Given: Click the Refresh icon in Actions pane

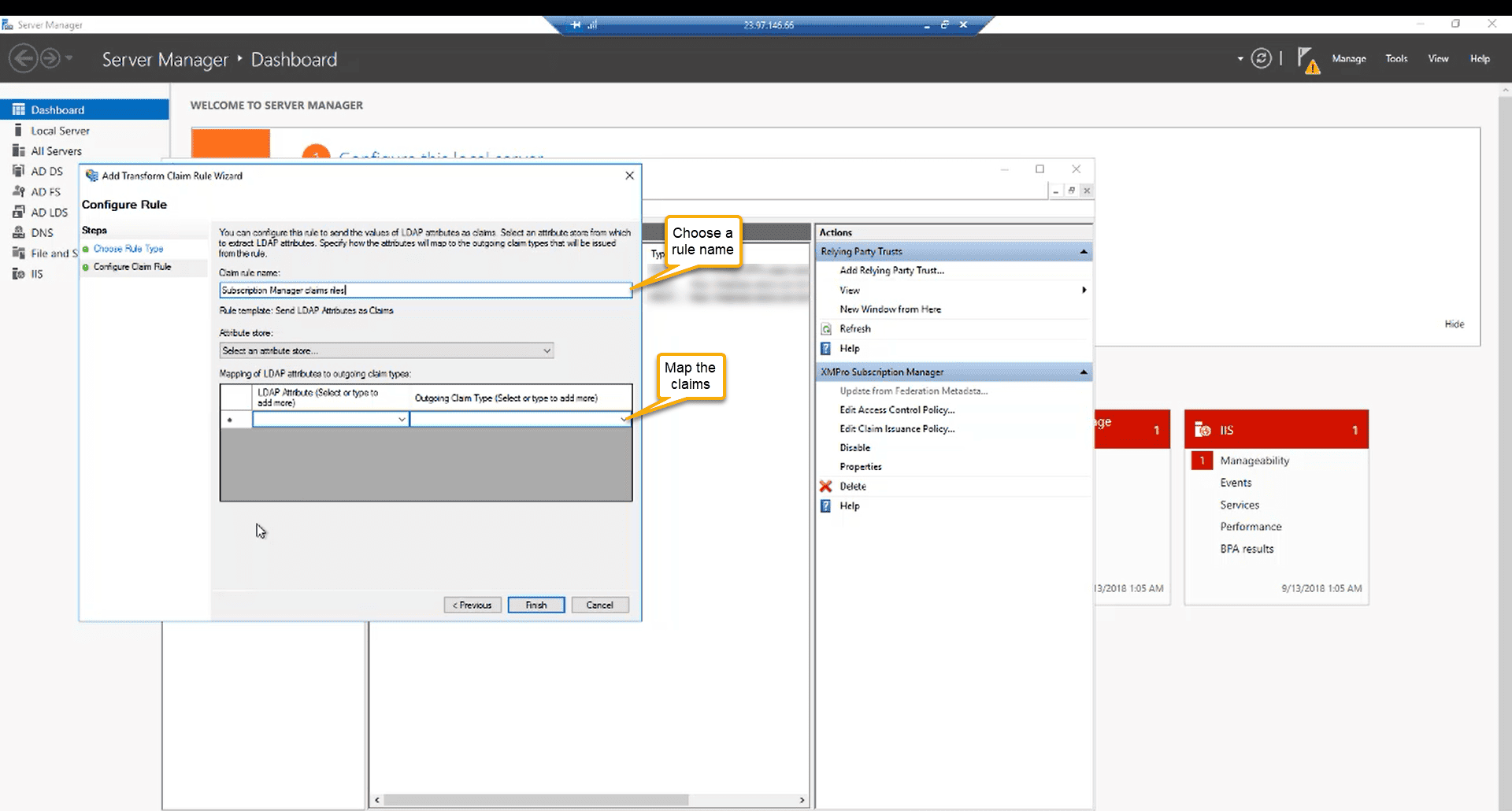Looking at the screenshot, I should click(826, 329).
